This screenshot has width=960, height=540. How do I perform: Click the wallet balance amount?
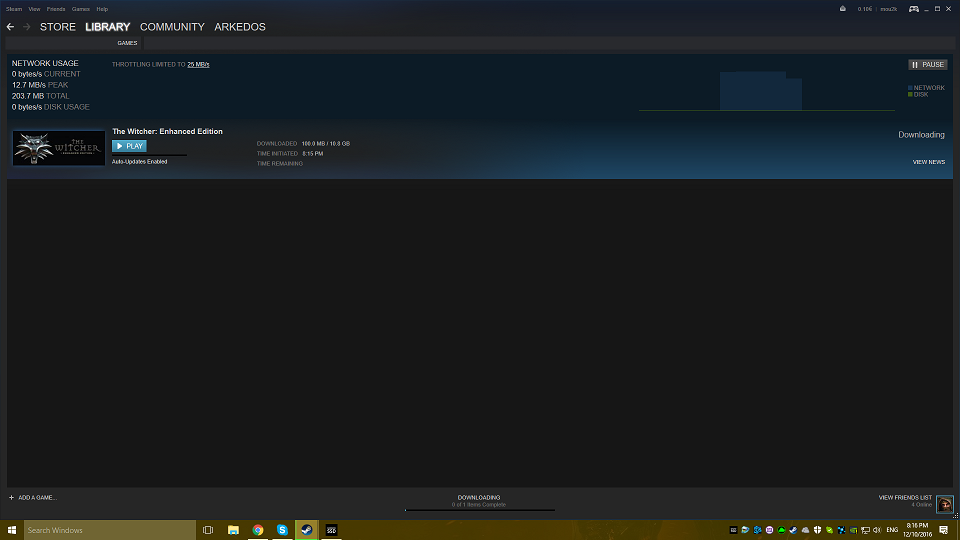(864, 9)
